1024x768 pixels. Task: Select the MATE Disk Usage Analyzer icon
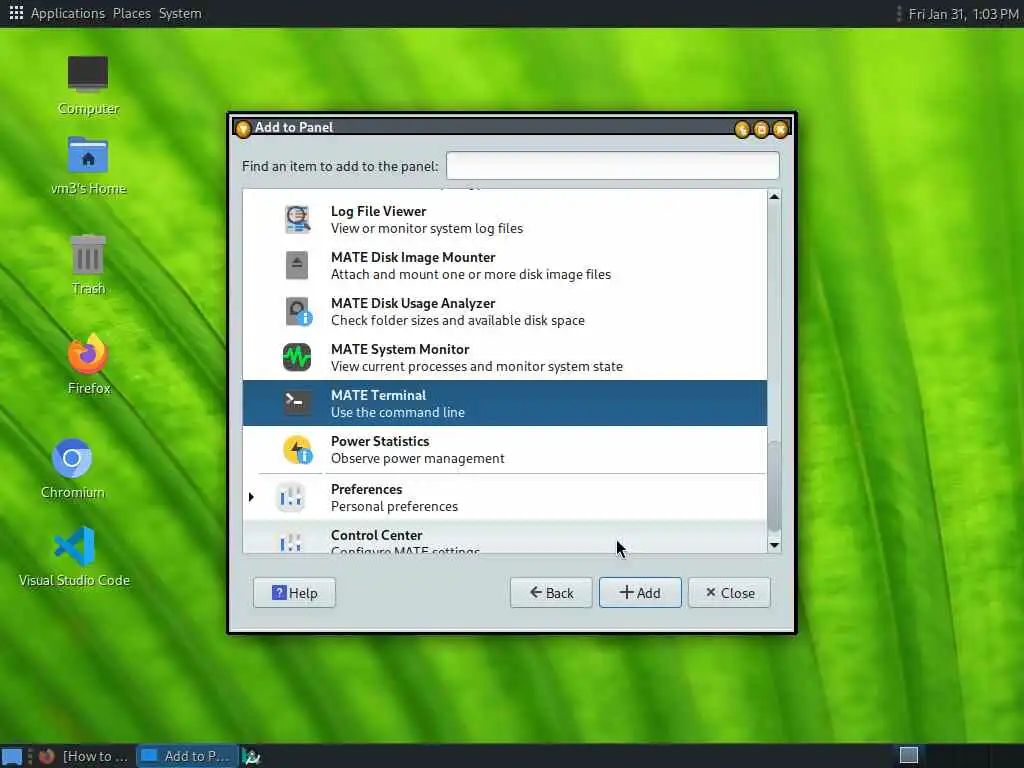point(298,312)
